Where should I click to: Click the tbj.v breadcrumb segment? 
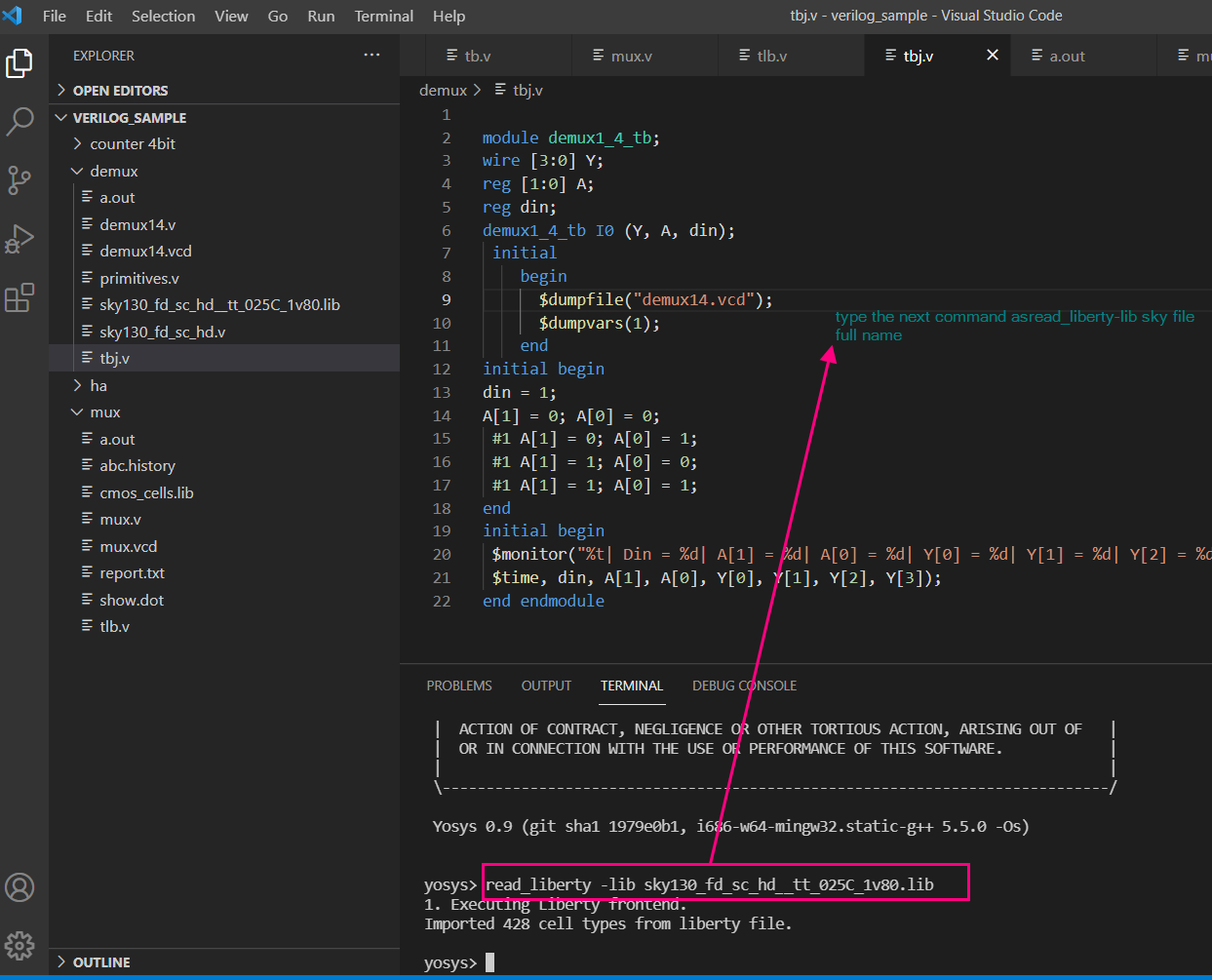point(519,90)
